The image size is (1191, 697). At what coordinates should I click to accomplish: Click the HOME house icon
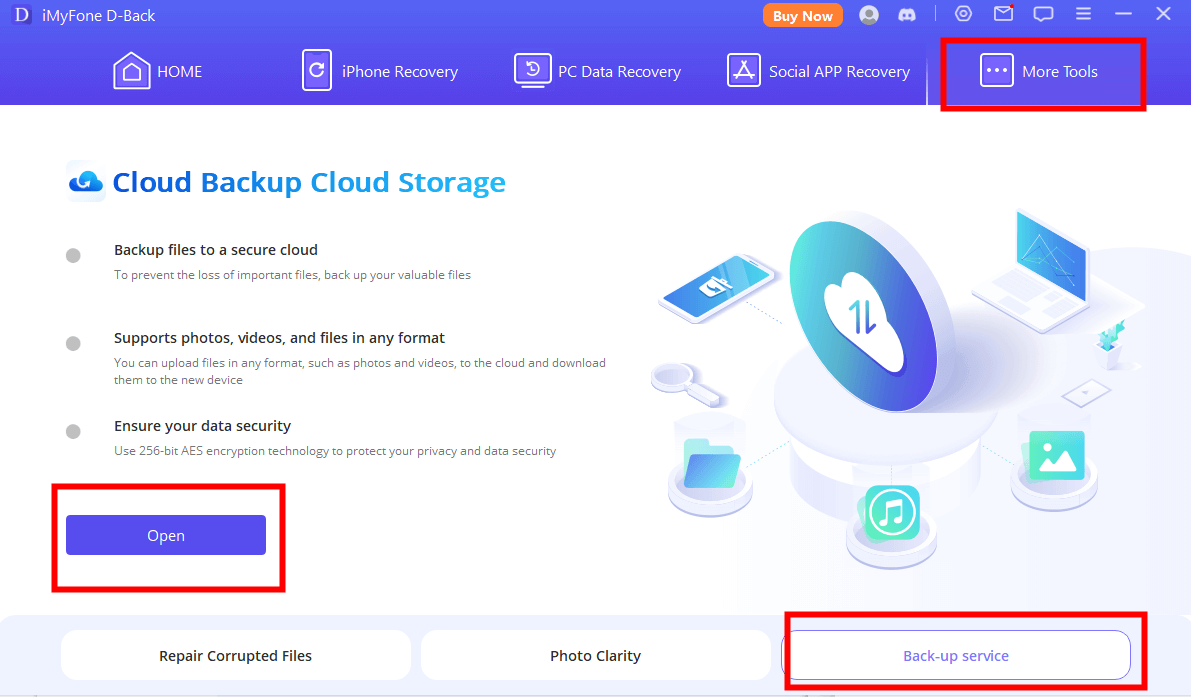coord(131,71)
